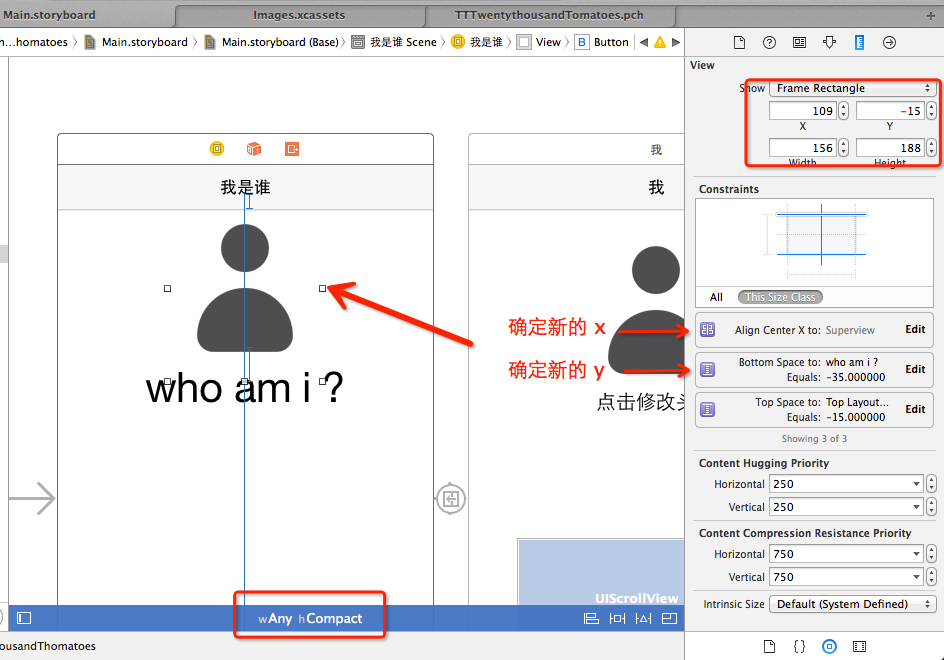Filter constraints to This Size Class
944x660 pixels.
780,297
